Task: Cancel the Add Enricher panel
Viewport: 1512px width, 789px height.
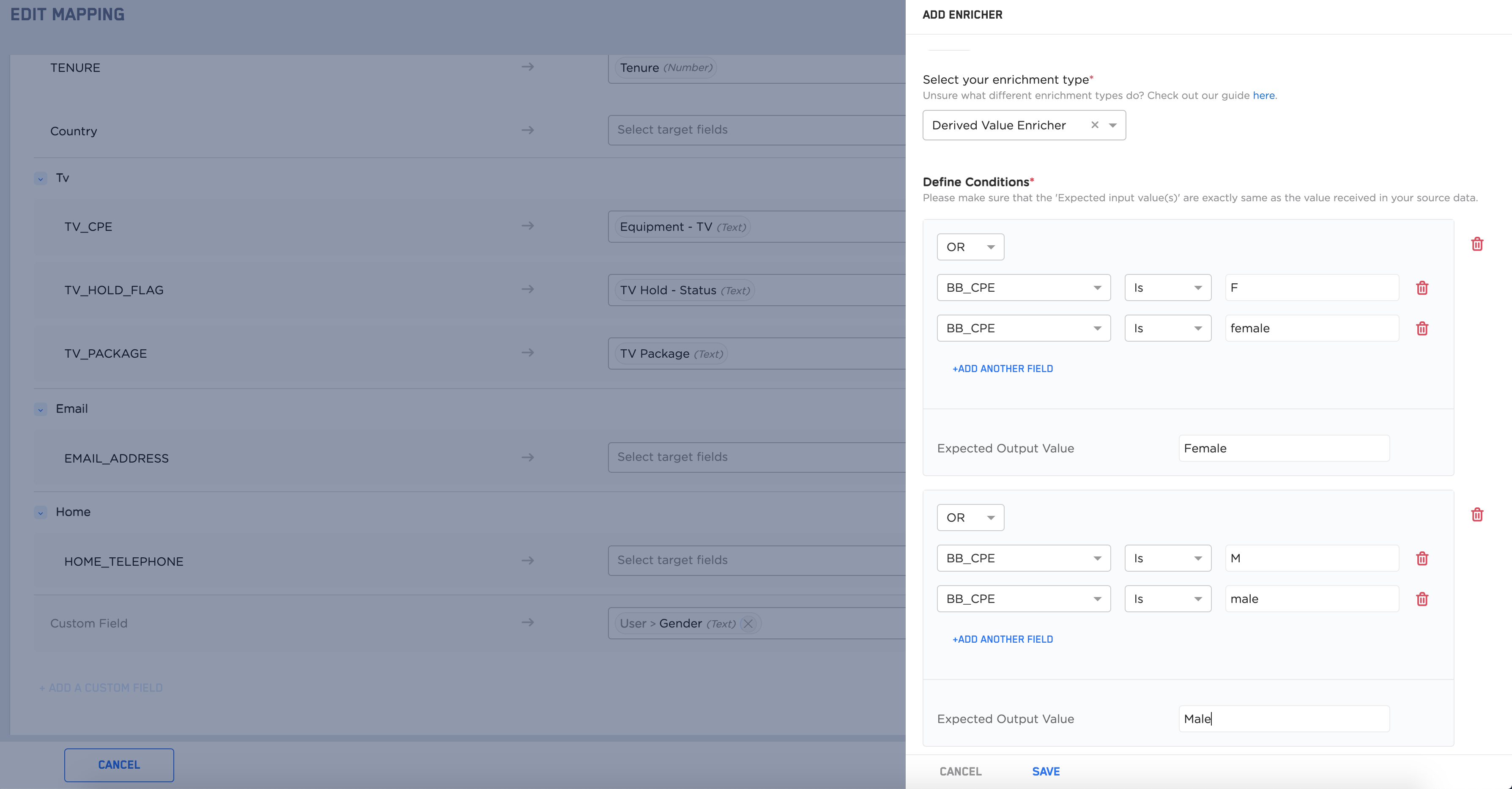Action: click(960, 771)
